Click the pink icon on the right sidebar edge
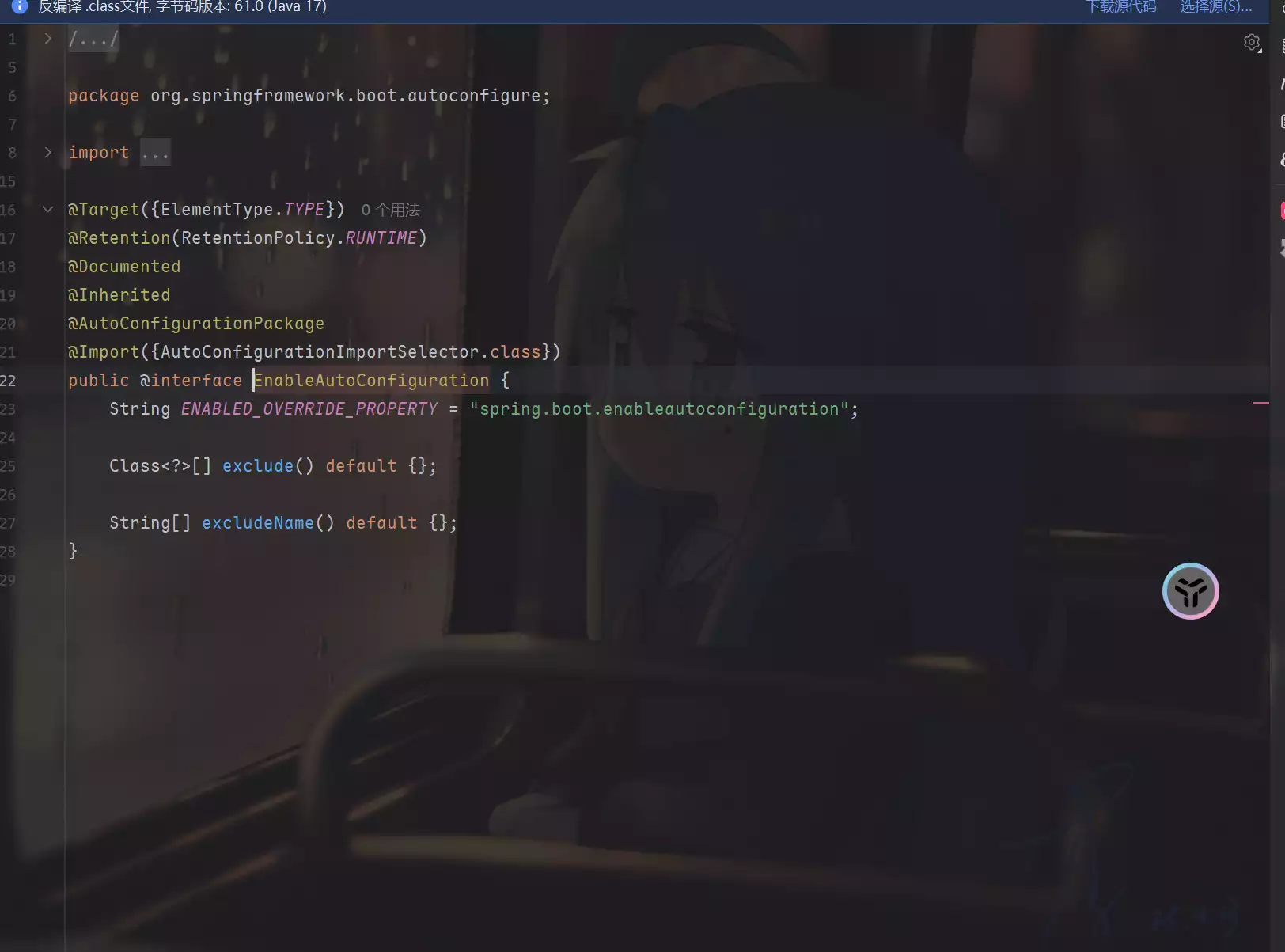The height and width of the screenshot is (952, 1285). pyautogui.click(x=1282, y=211)
